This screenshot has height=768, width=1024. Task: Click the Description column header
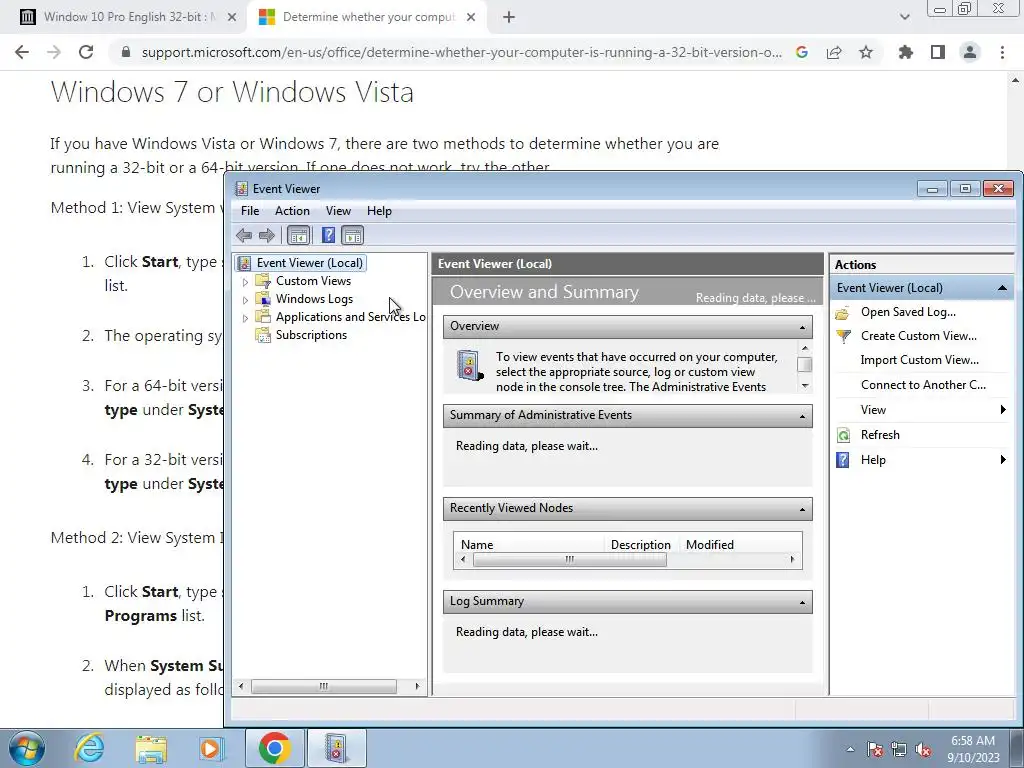(x=641, y=544)
